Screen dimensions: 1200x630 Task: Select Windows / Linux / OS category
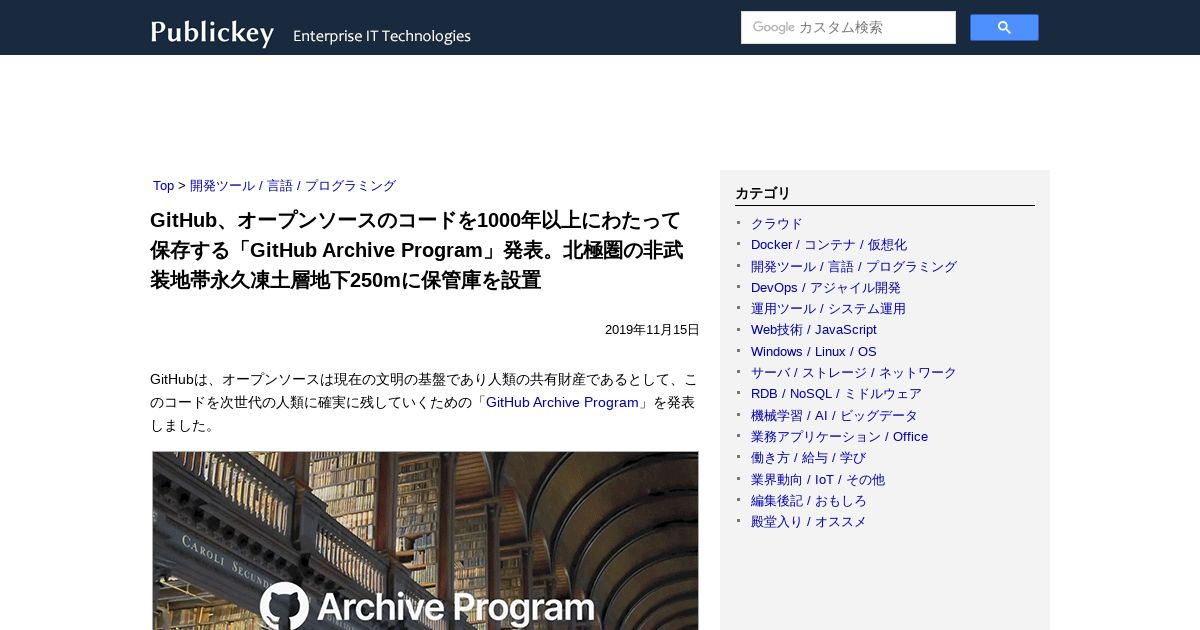[814, 351]
